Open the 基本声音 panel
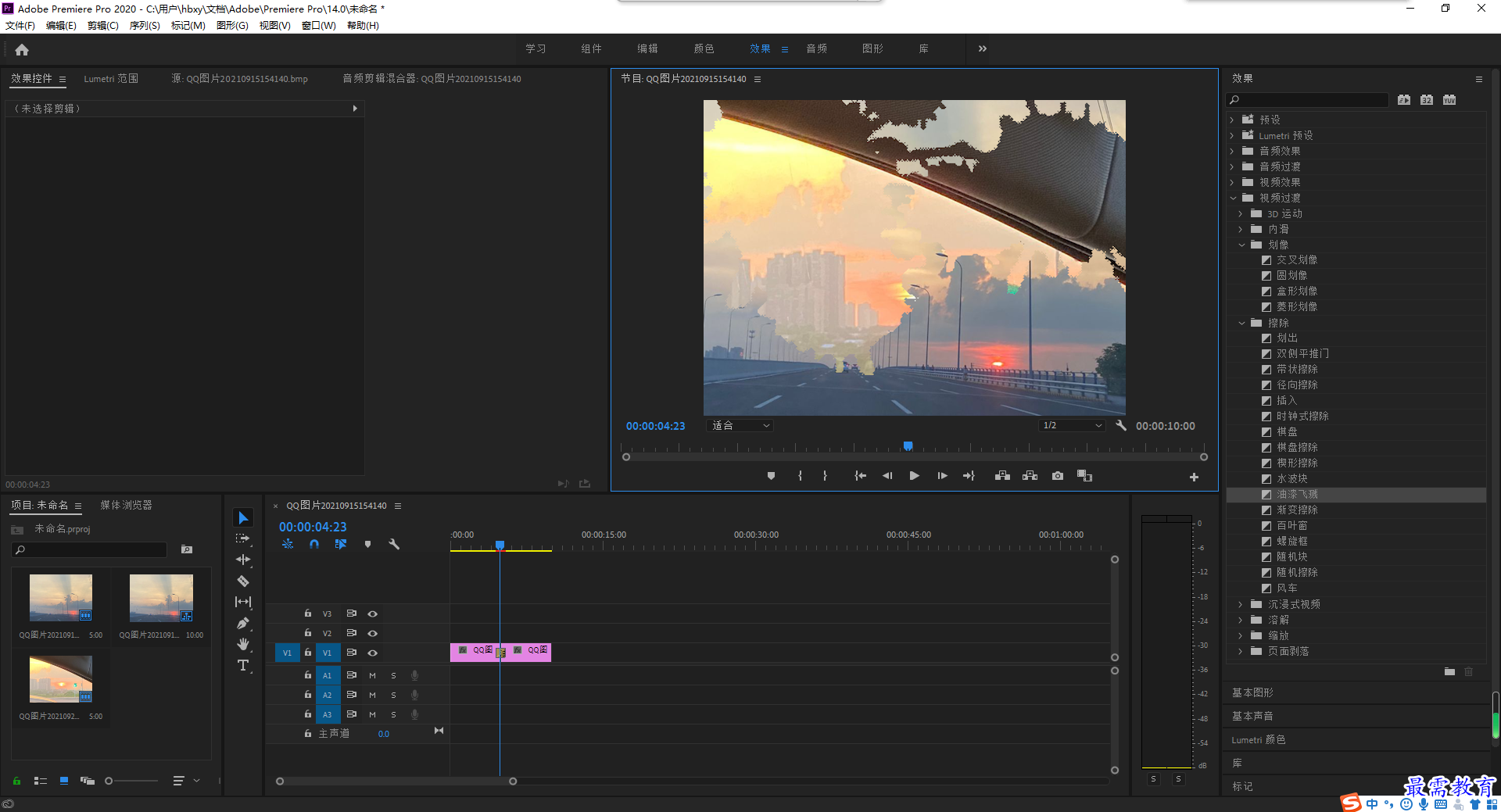Image resolution: width=1501 pixels, height=812 pixels. (1252, 717)
